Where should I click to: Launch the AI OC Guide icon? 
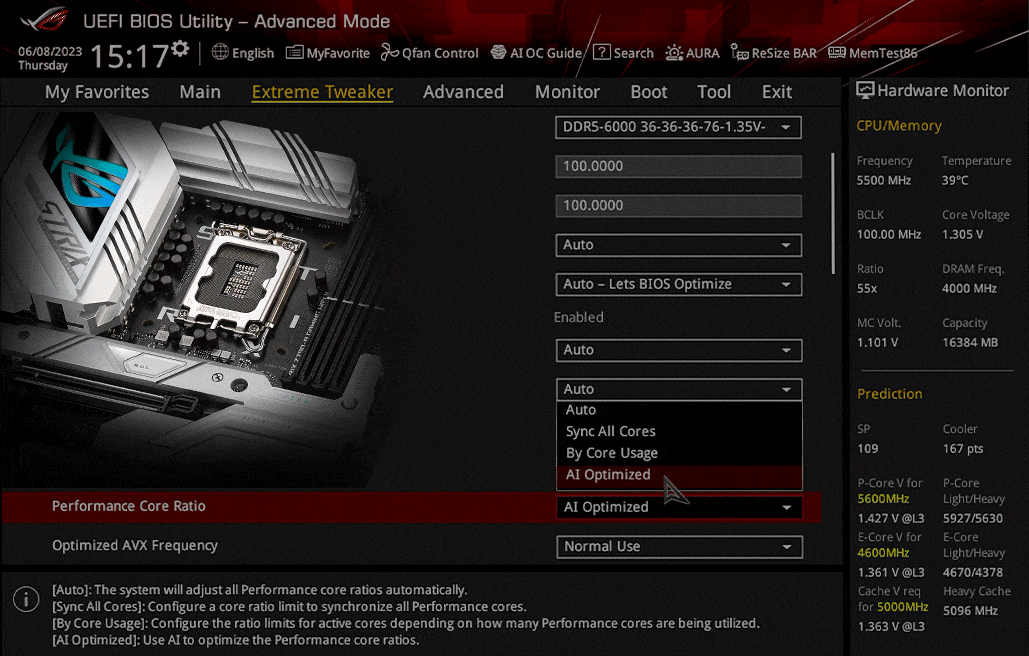tap(499, 52)
